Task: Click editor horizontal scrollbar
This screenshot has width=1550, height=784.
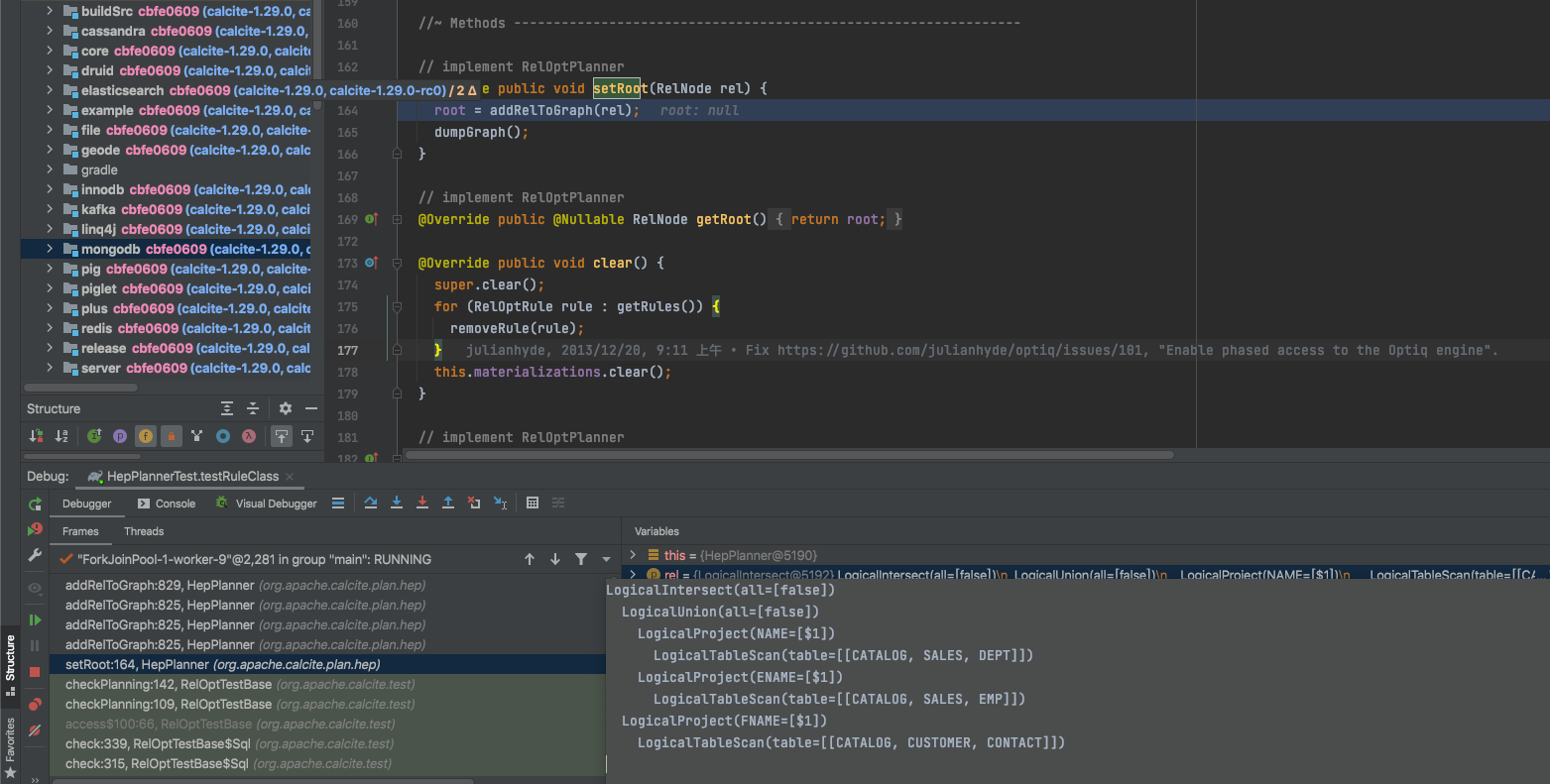Action: tap(789, 455)
